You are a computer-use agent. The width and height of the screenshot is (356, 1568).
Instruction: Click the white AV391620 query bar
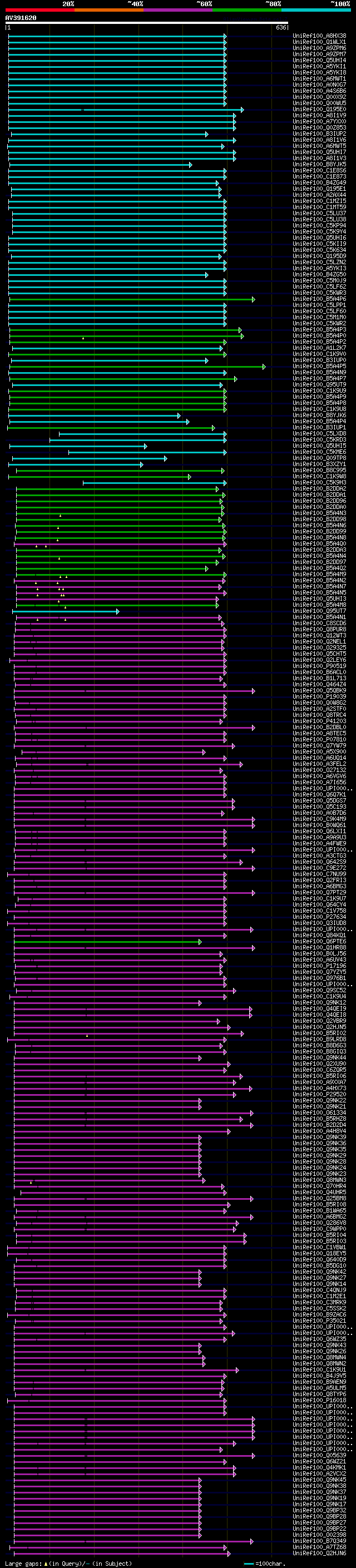(147, 23)
